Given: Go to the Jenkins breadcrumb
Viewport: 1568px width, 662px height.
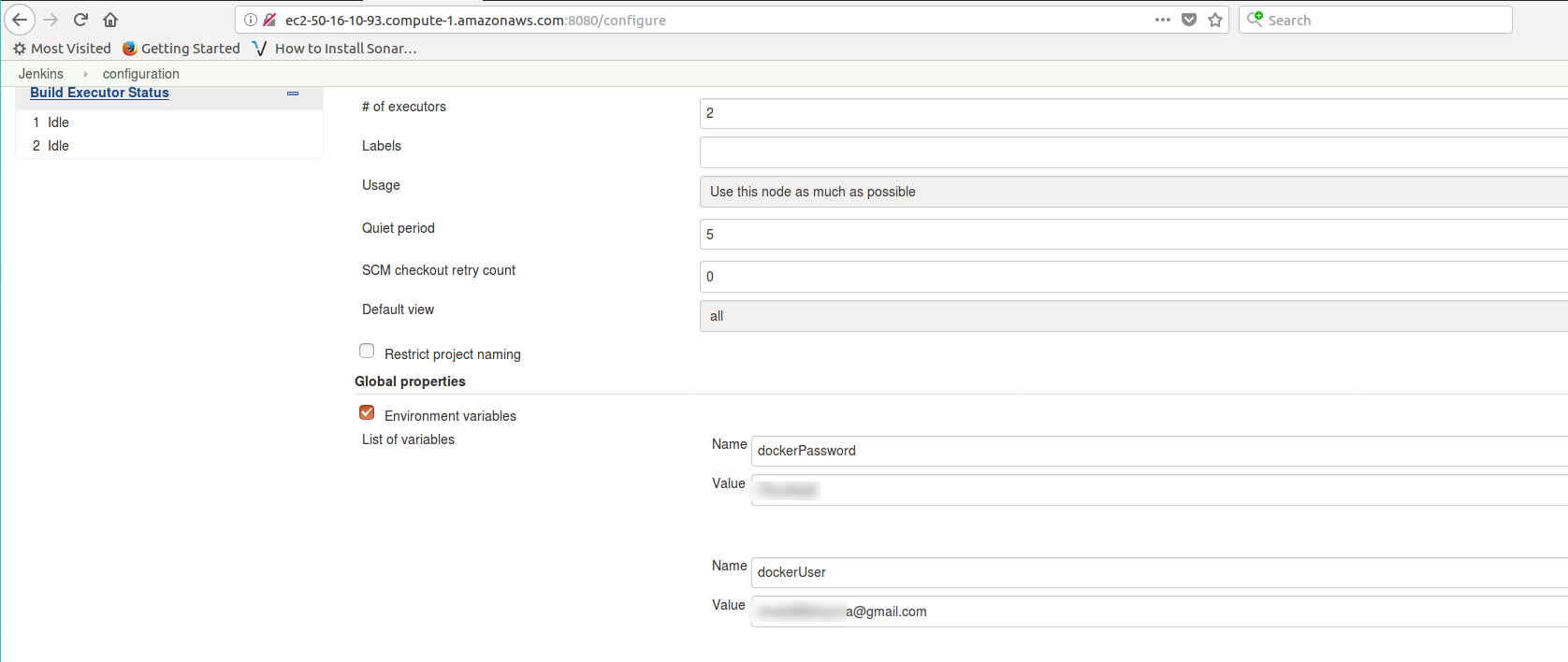Looking at the screenshot, I should (x=41, y=74).
